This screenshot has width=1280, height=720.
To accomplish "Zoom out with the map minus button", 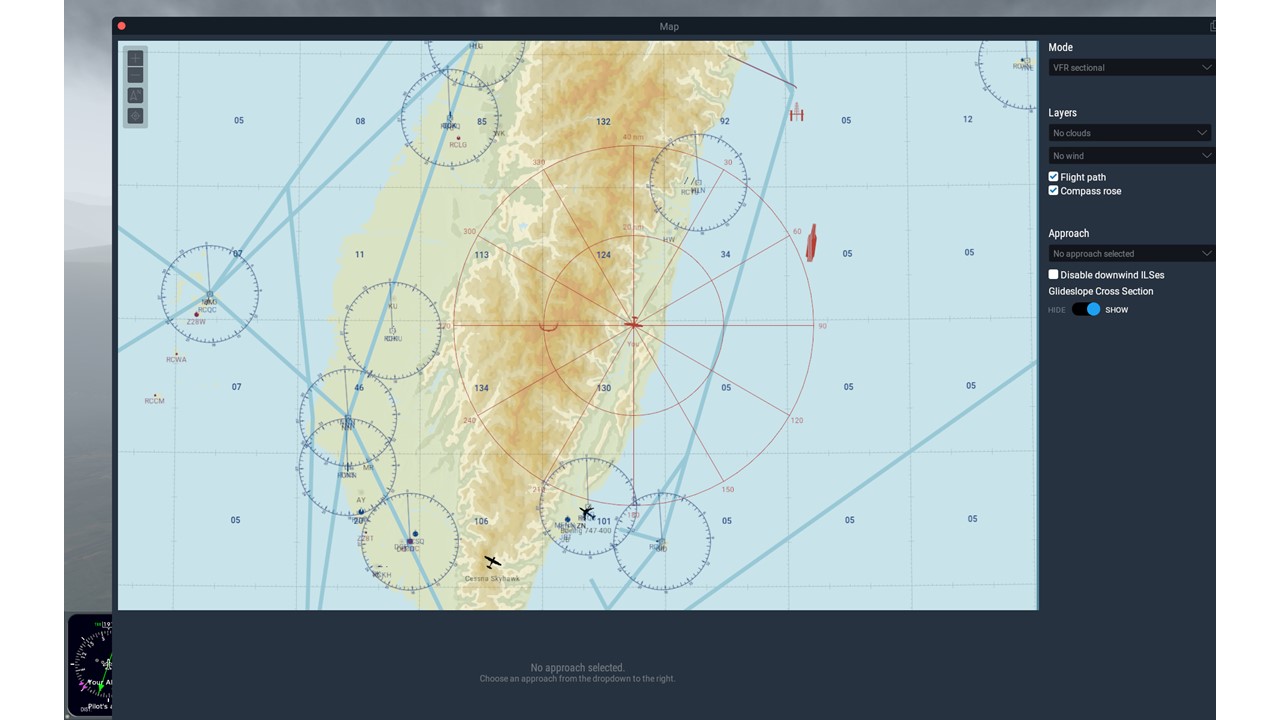I will [x=135, y=75].
